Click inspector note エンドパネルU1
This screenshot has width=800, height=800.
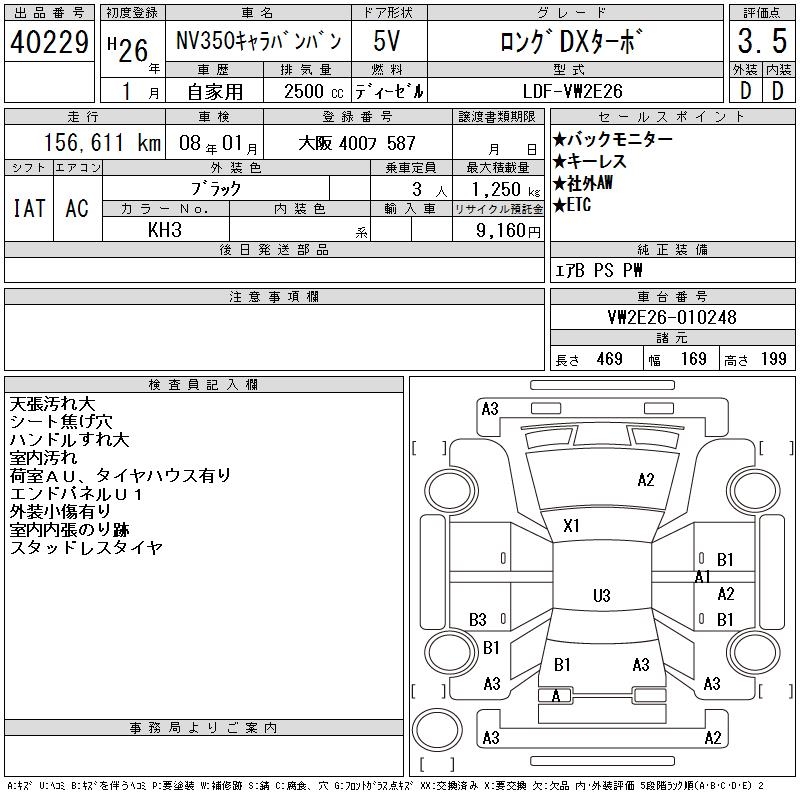pyautogui.click(x=76, y=494)
